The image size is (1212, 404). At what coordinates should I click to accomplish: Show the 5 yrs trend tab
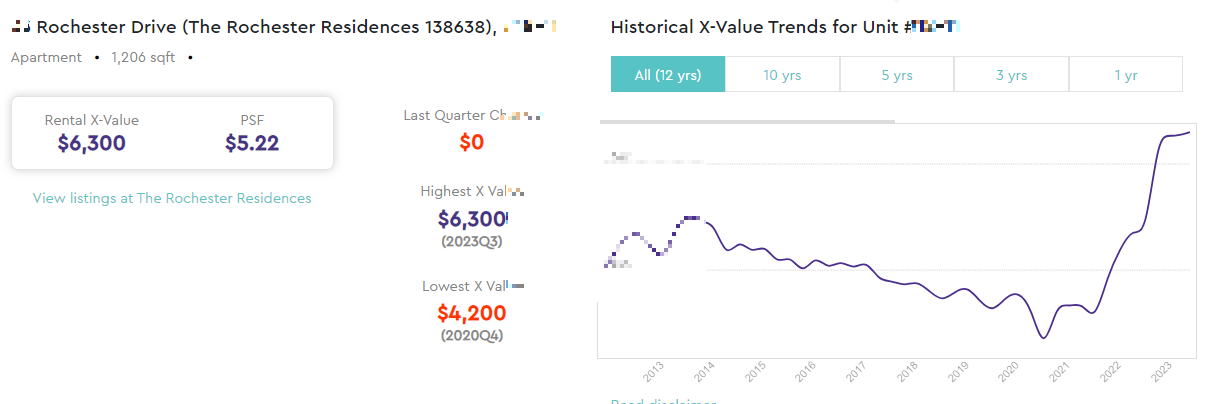tap(896, 75)
